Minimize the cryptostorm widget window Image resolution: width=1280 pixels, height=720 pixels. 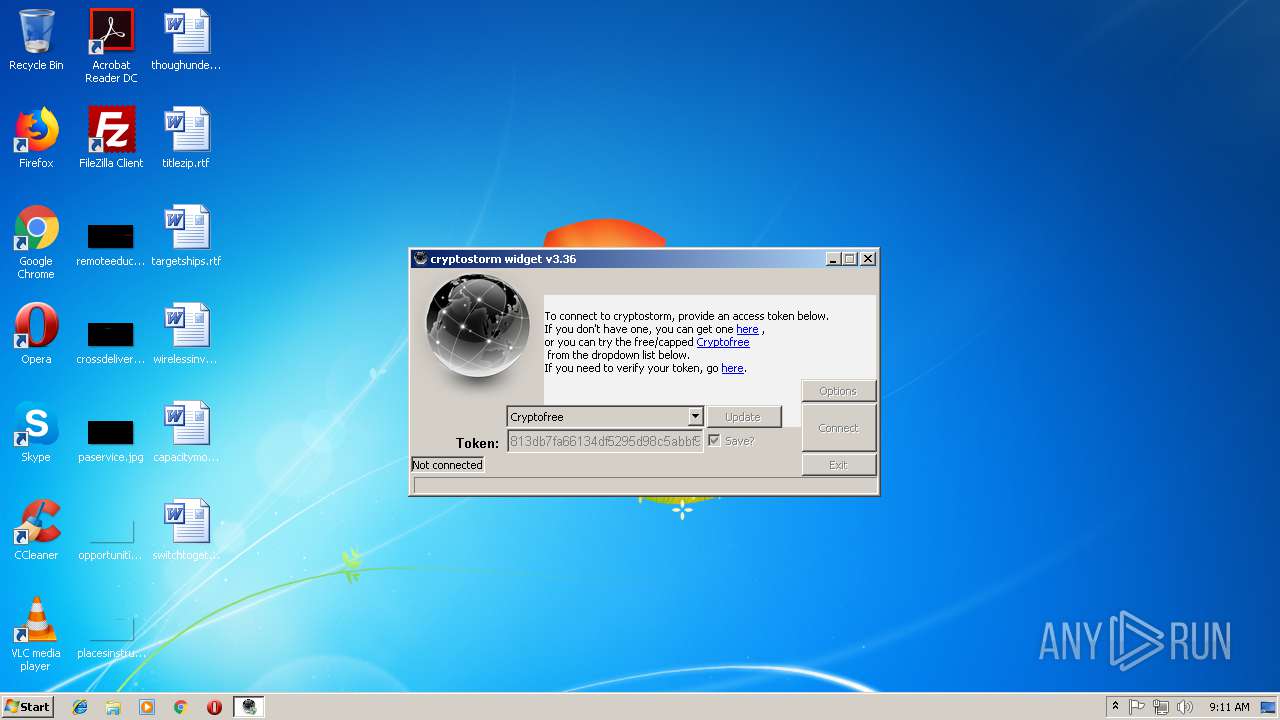833,259
